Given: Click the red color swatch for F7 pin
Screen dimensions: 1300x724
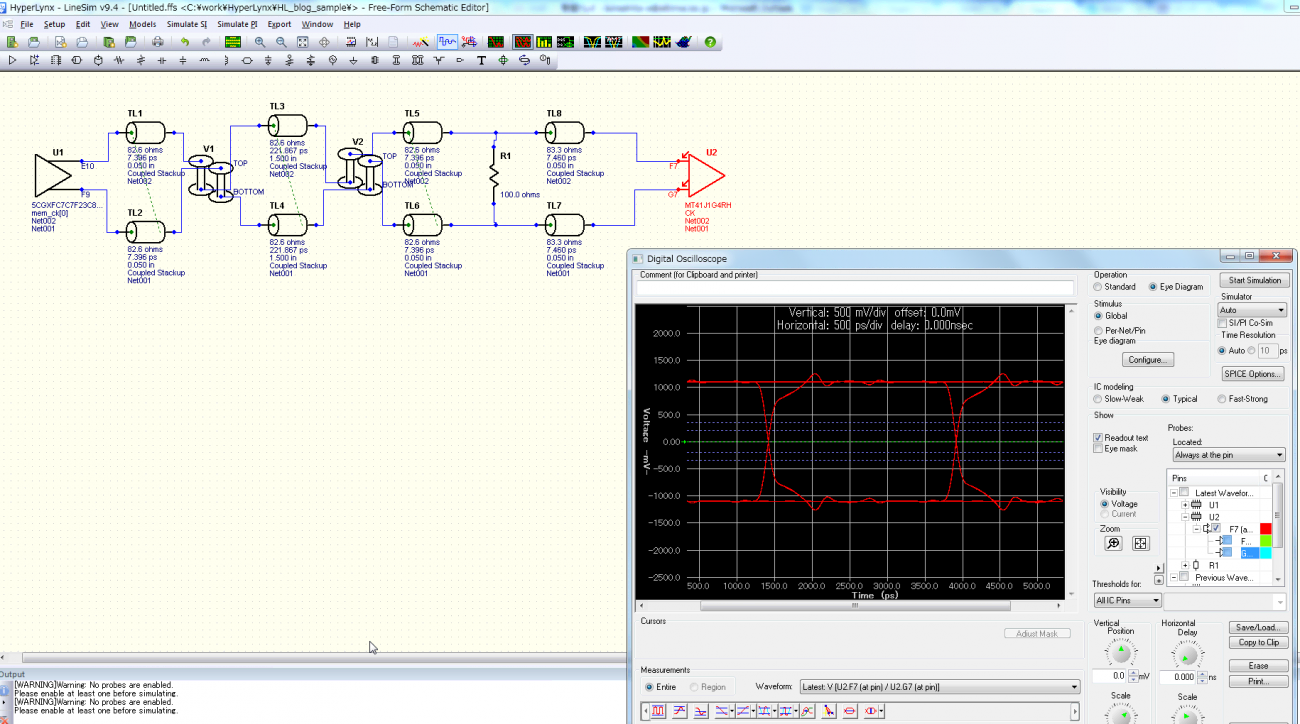Looking at the screenshot, I should pyautogui.click(x=1265, y=528).
